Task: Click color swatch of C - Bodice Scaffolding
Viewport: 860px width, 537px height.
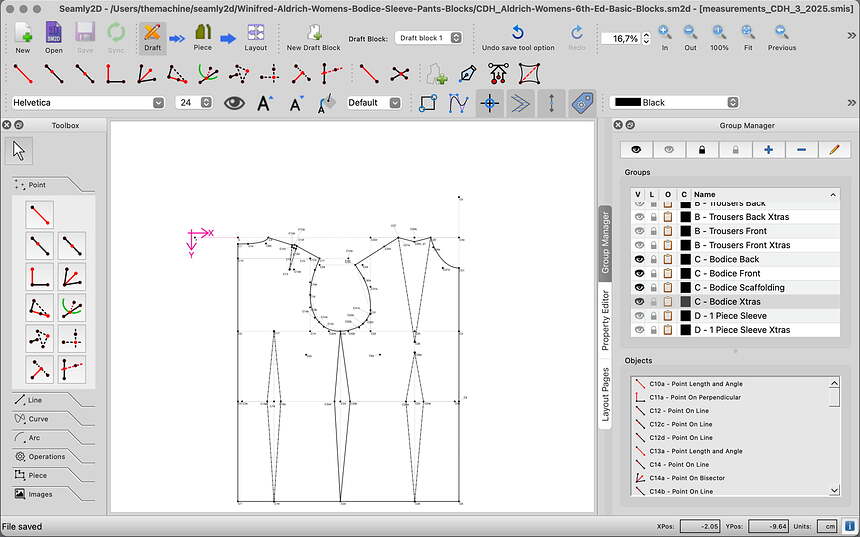Action: point(685,287)
